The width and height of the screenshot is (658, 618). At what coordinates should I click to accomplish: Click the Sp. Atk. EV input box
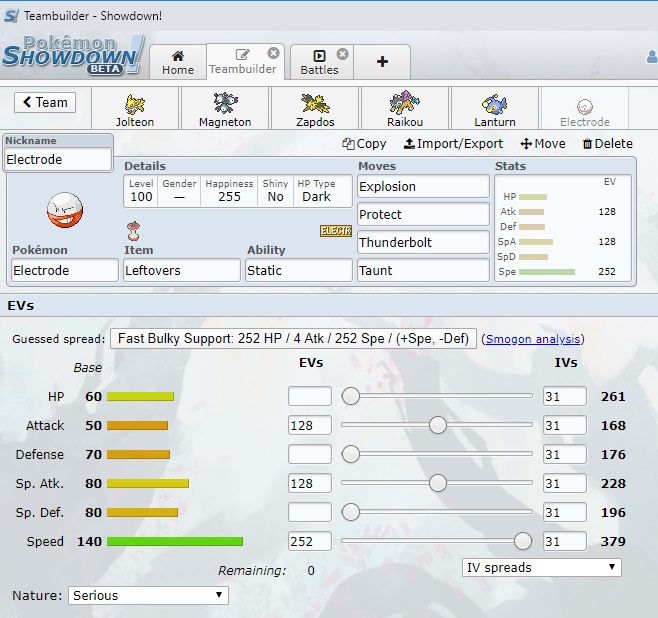310,483
